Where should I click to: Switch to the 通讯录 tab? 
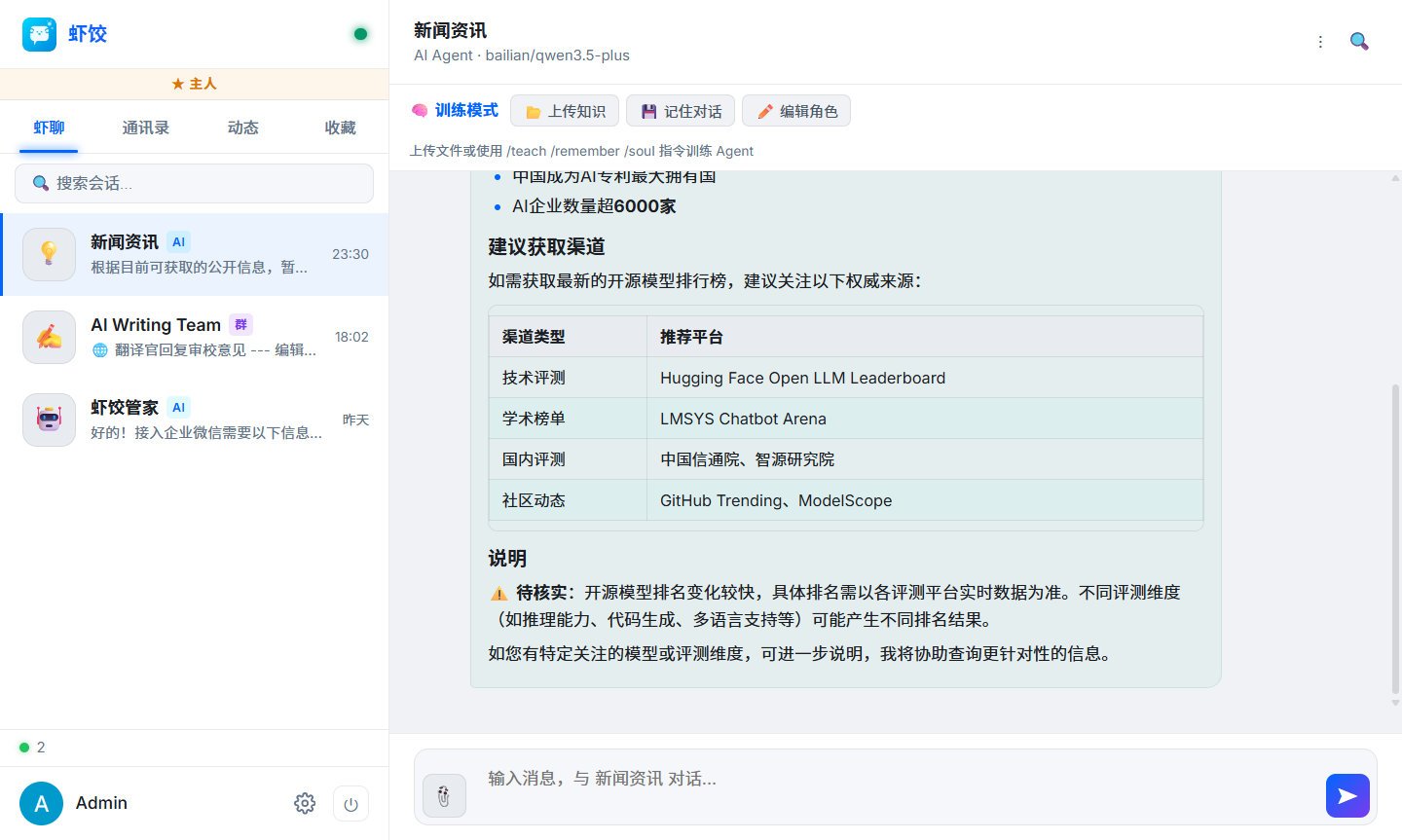(146, 128)
